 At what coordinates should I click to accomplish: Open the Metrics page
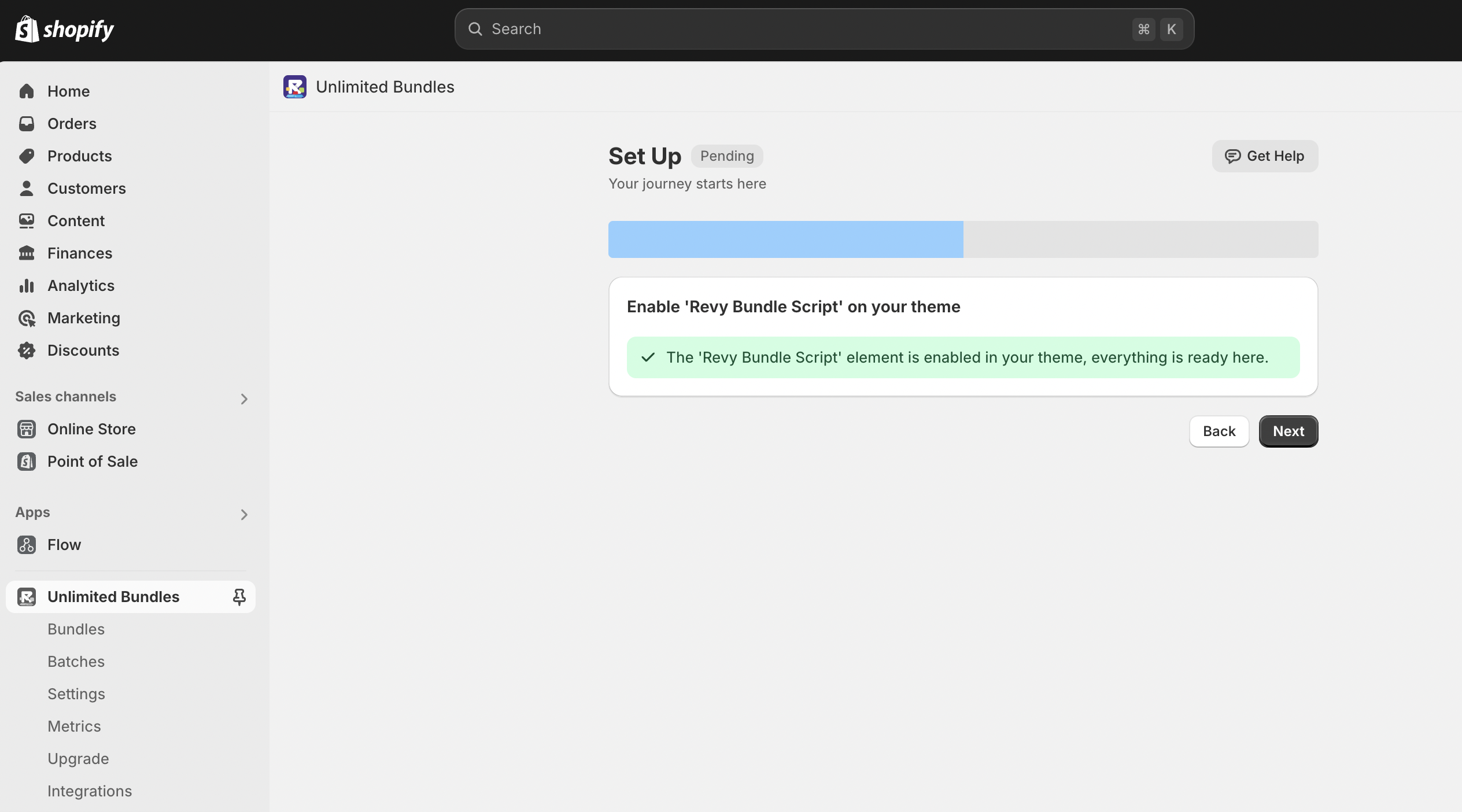[x=74, y=726]
